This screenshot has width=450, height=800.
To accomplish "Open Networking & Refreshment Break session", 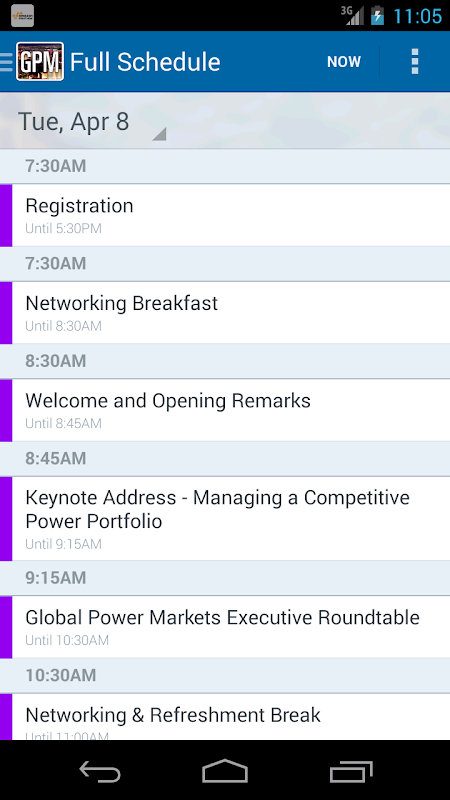I will coord(225,717).
